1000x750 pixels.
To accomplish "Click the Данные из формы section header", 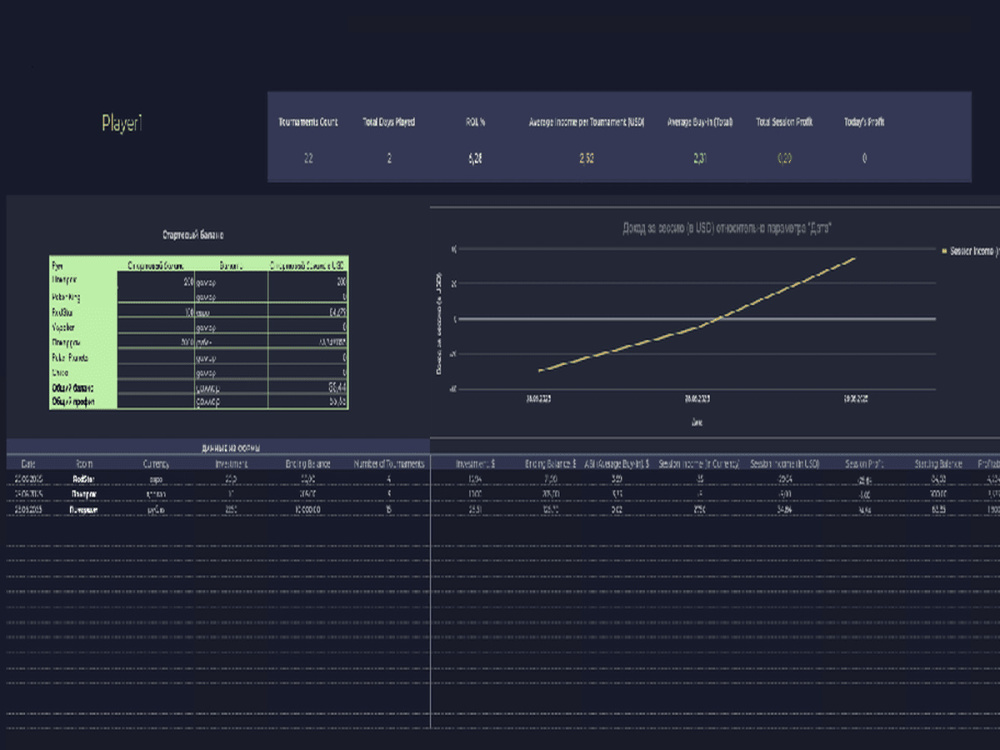I will [x=231, y=448].
